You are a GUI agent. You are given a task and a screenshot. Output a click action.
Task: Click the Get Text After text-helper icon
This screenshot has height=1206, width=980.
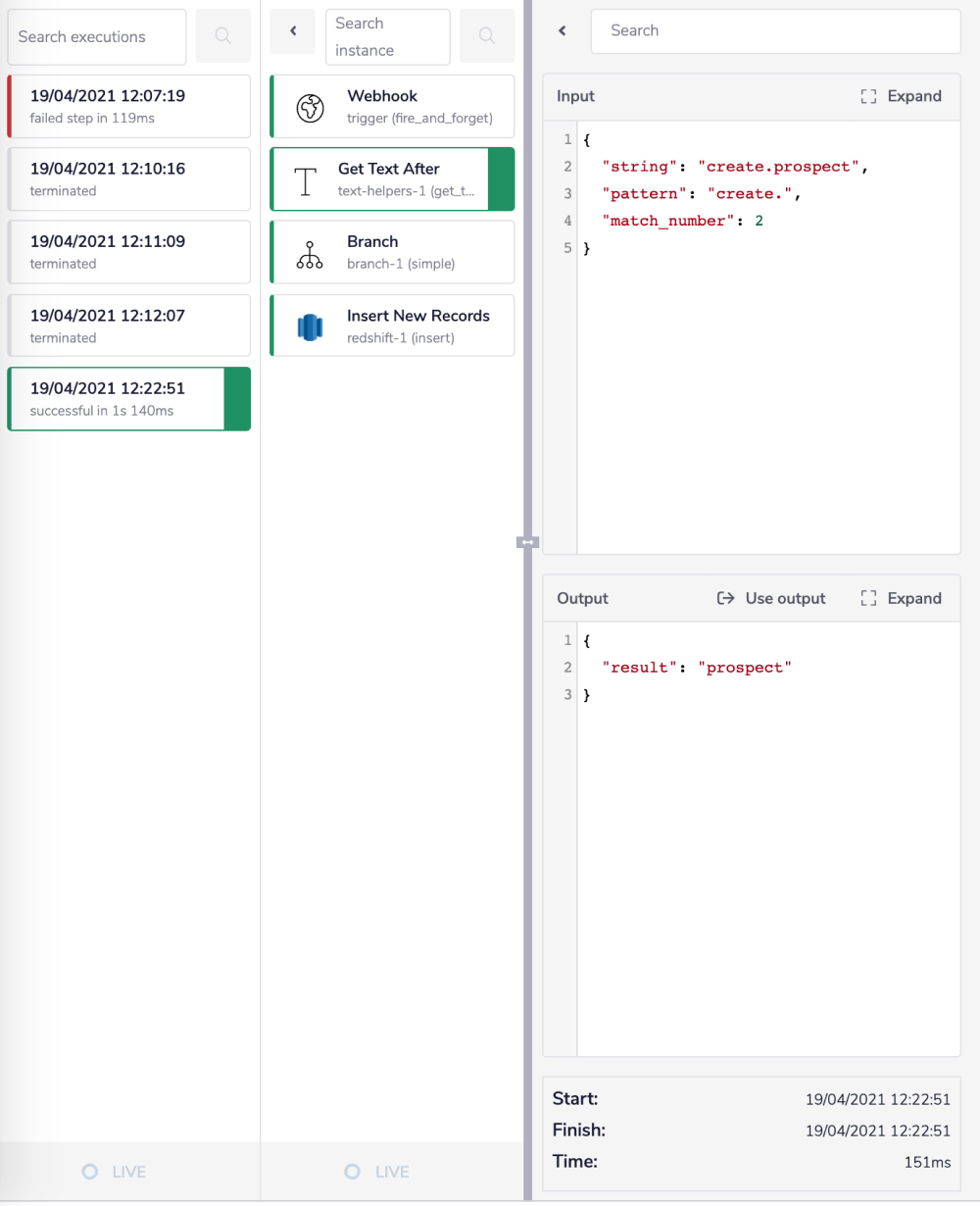(x=305, y=179)
